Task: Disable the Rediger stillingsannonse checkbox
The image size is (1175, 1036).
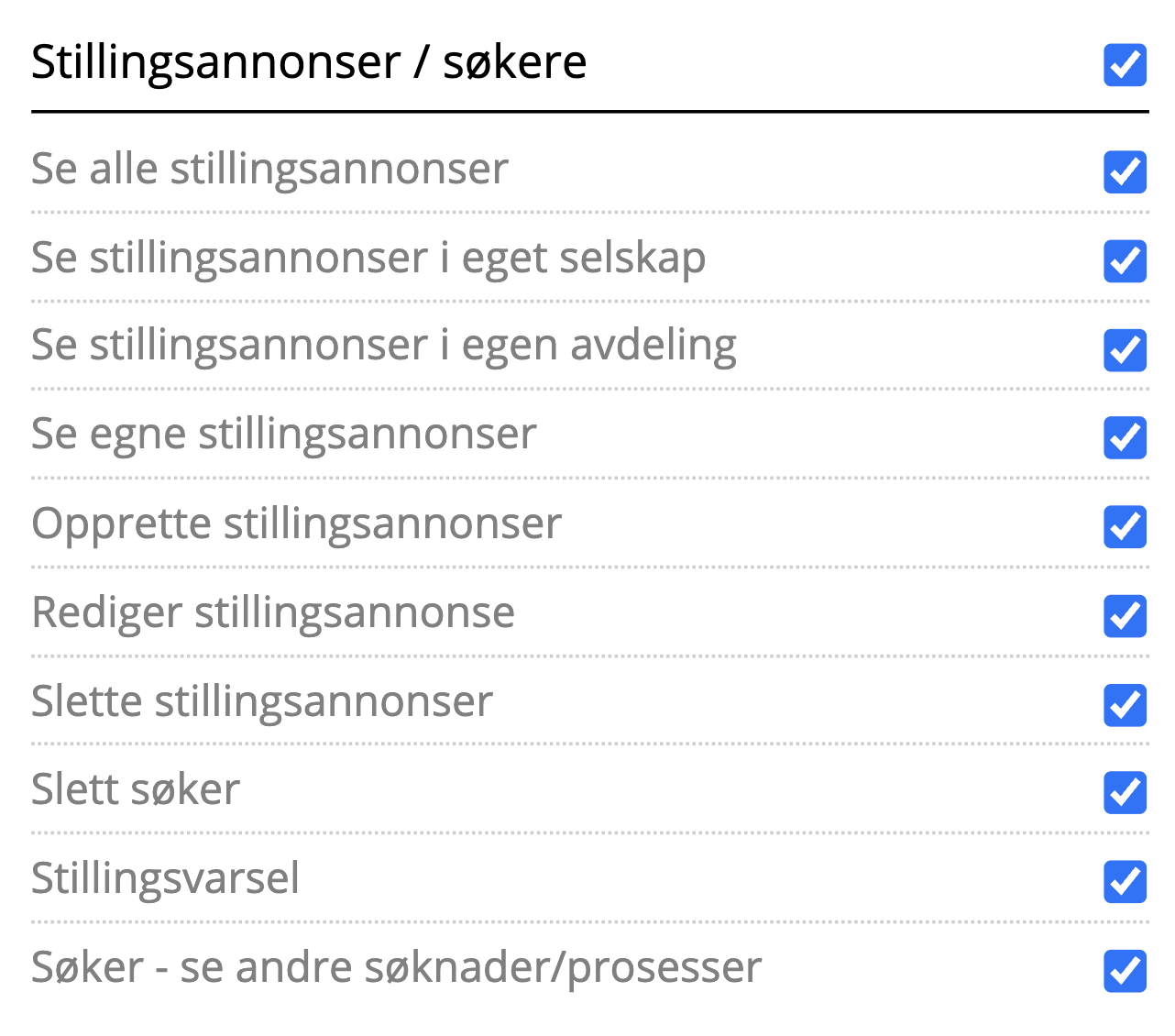Action: (x=1125, y=615)
